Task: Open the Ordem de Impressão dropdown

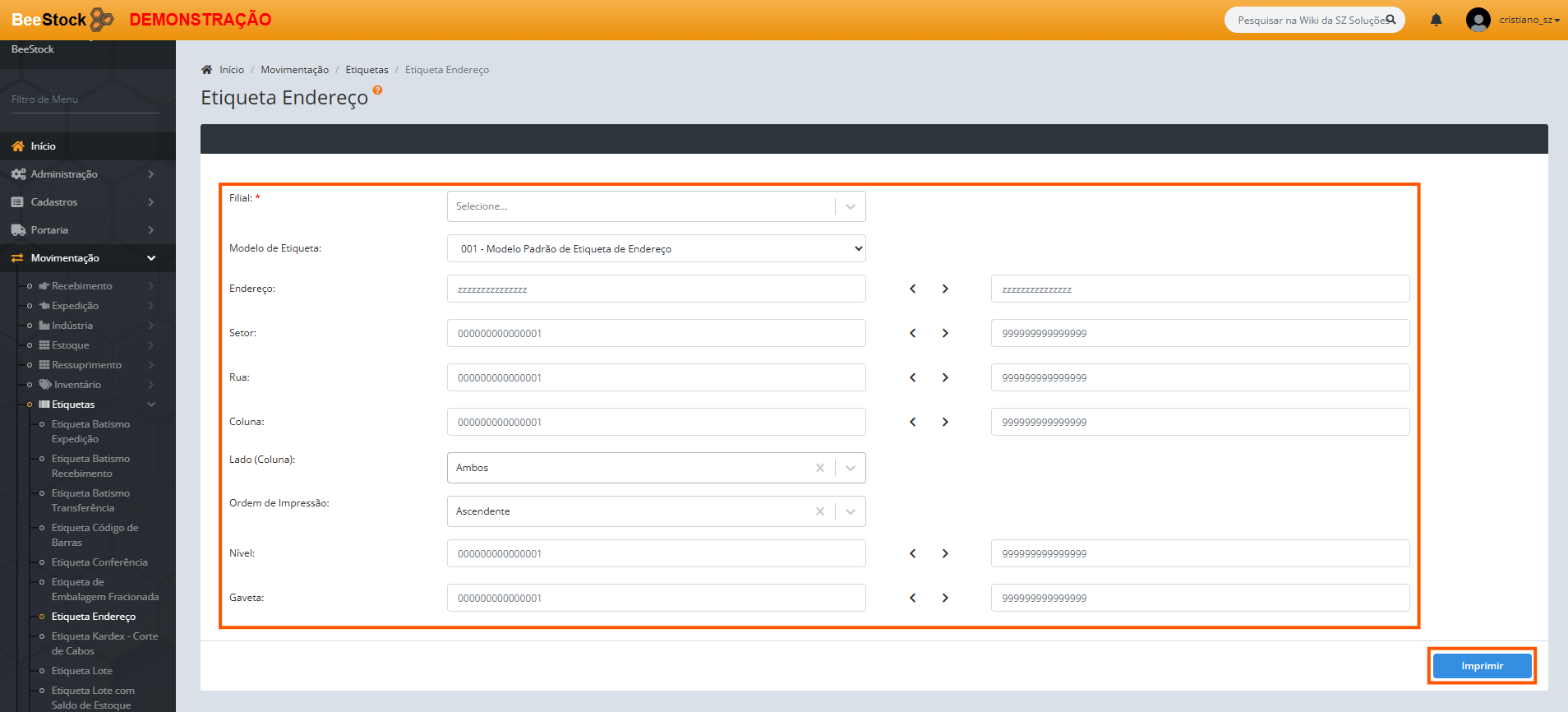Action: (x=850, y=511)
